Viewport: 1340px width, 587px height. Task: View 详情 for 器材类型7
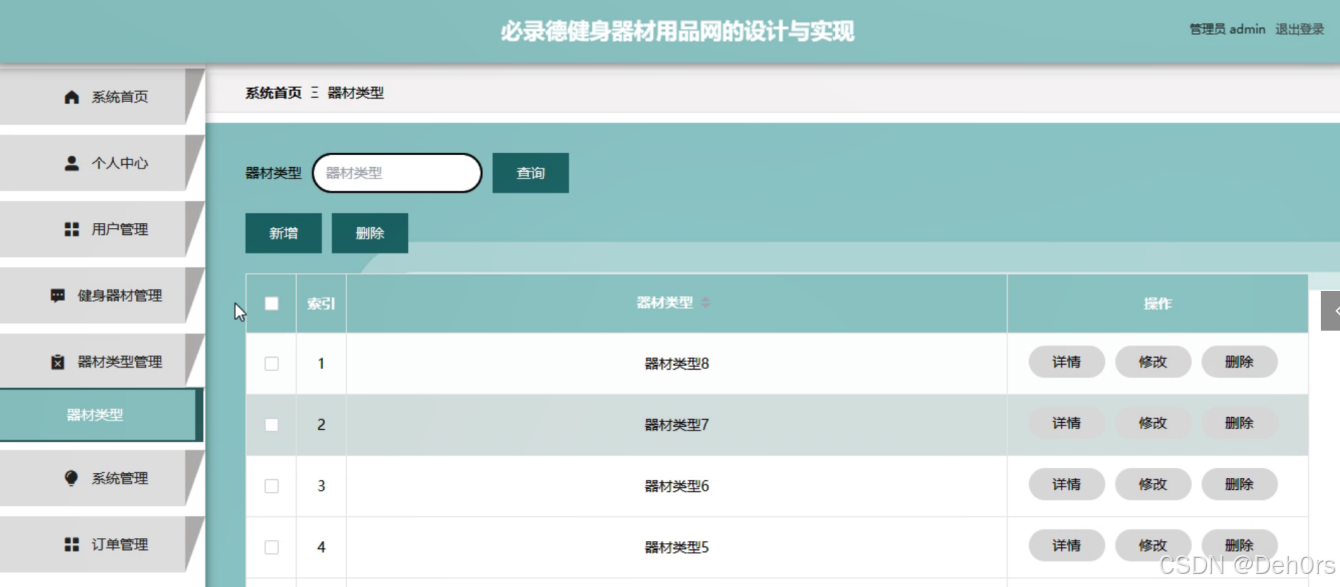click(x=1067, y=423)
